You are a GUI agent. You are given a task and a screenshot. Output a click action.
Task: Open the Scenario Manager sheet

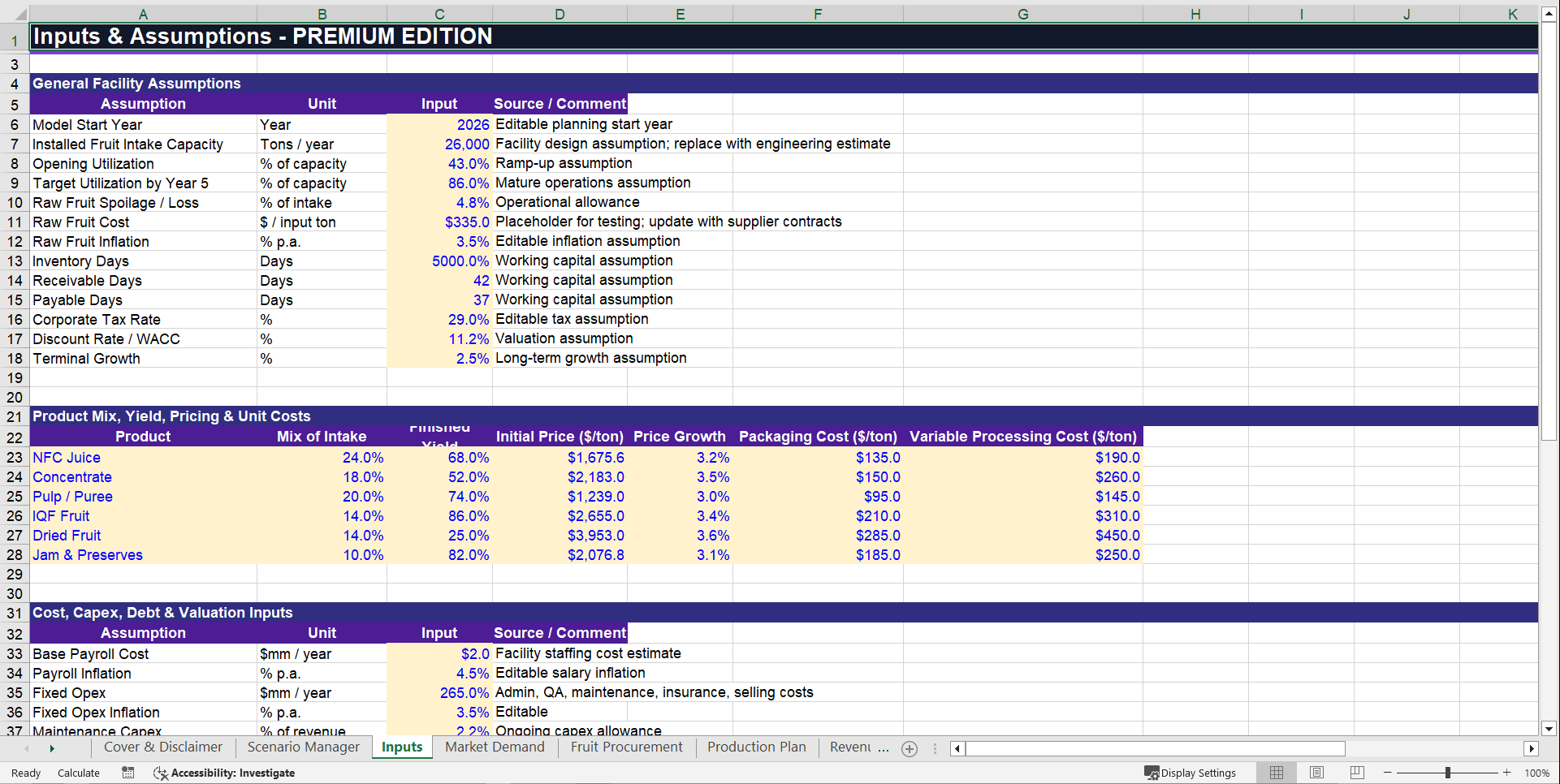[304, 747]
